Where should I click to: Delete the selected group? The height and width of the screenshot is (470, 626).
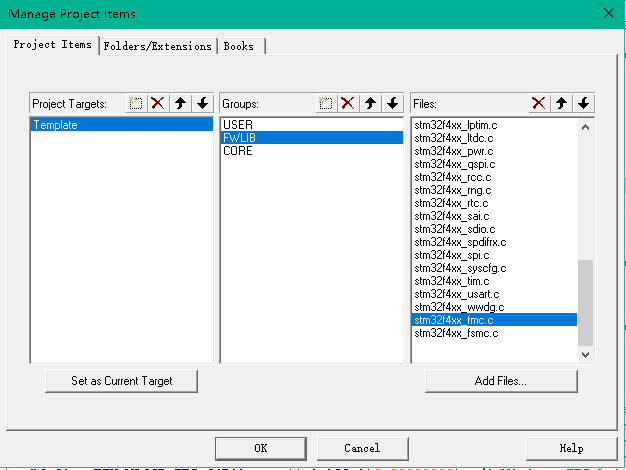(348, 103)
